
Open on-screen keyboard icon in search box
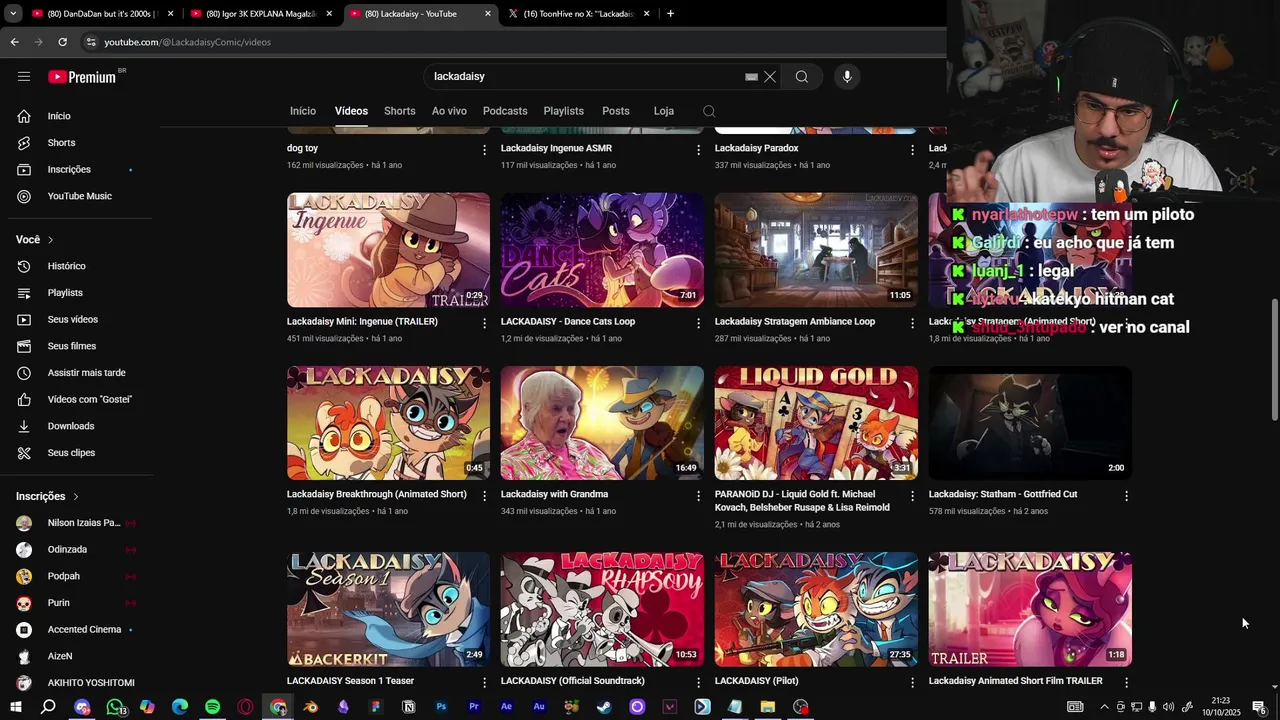click(x=751, y=77)
